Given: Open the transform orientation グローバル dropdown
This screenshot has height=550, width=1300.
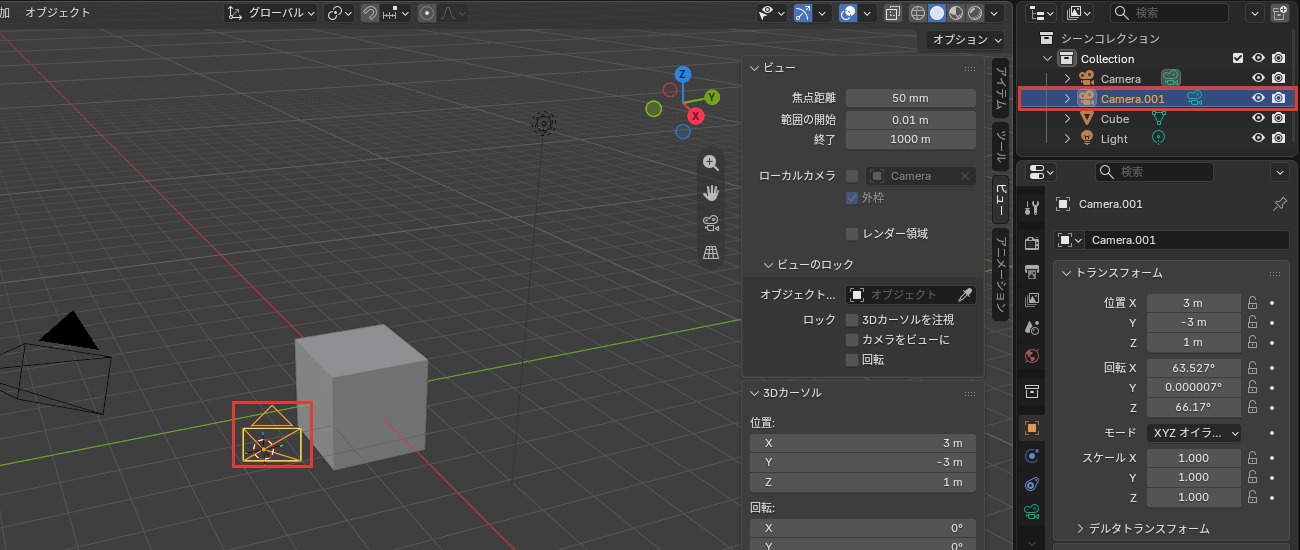Looking at the screenshot, I should click(270, 13).
